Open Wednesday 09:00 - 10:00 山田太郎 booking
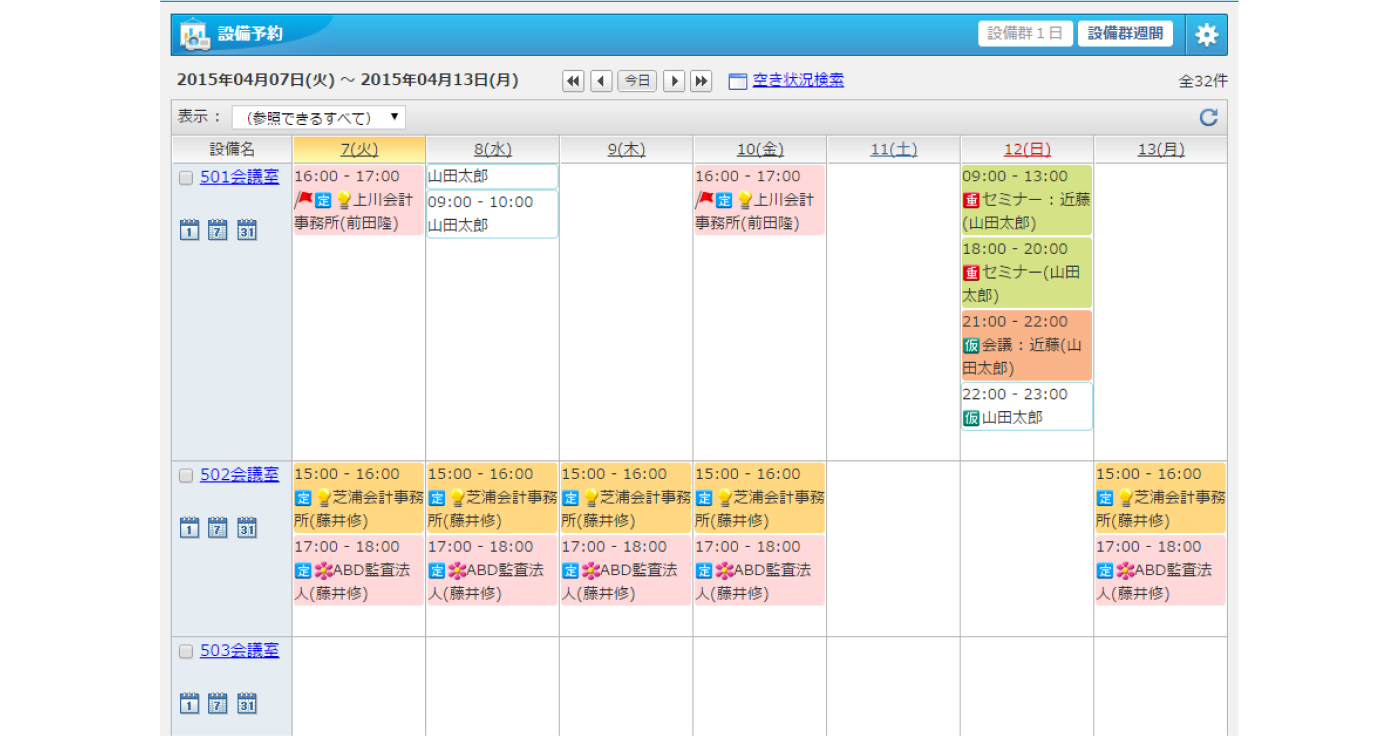This screenshot has height=736, width=1400. pos(492,214)
